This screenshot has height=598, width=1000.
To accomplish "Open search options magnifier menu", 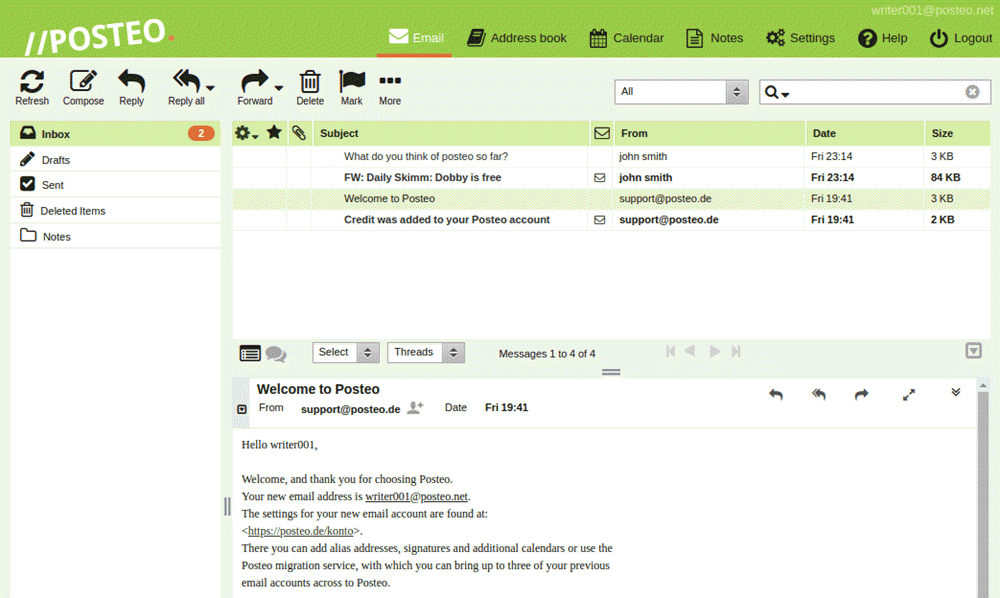I will click(776, 92).
